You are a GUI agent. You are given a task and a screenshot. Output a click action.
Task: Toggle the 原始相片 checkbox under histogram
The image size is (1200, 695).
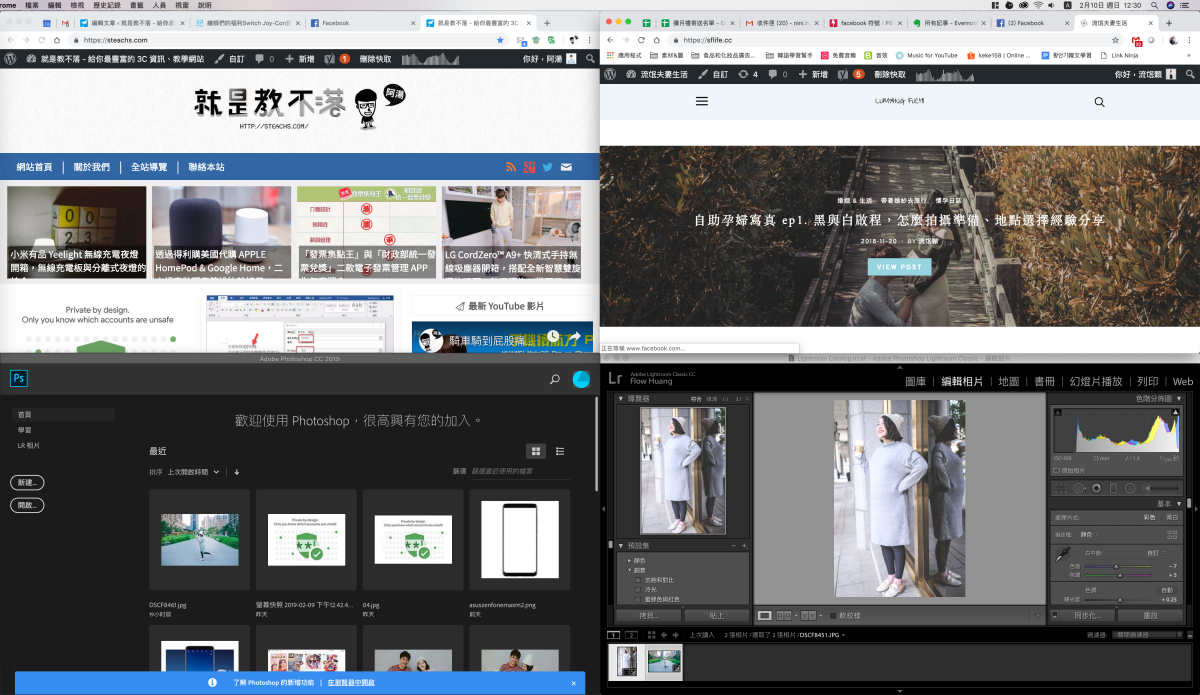click(1058, 470)
